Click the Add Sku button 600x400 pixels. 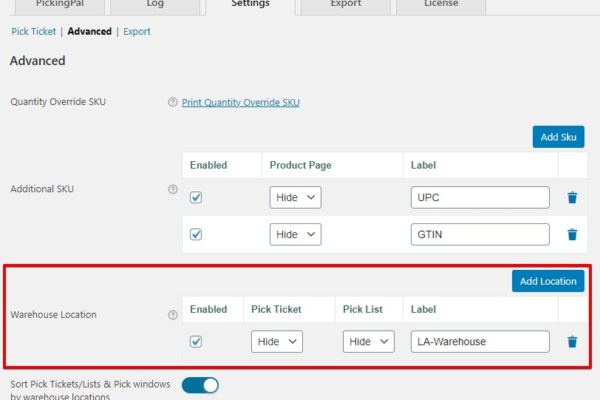558,137
